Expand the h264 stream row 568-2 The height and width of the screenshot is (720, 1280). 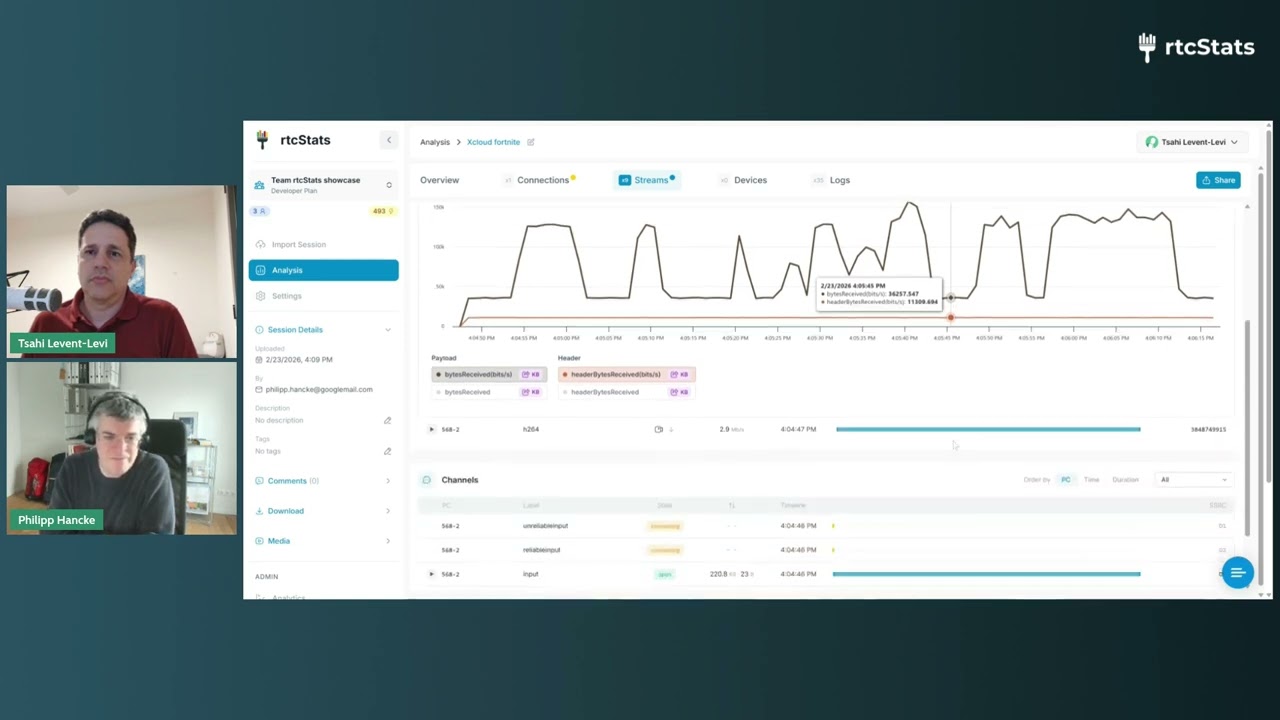click(432, 429)
